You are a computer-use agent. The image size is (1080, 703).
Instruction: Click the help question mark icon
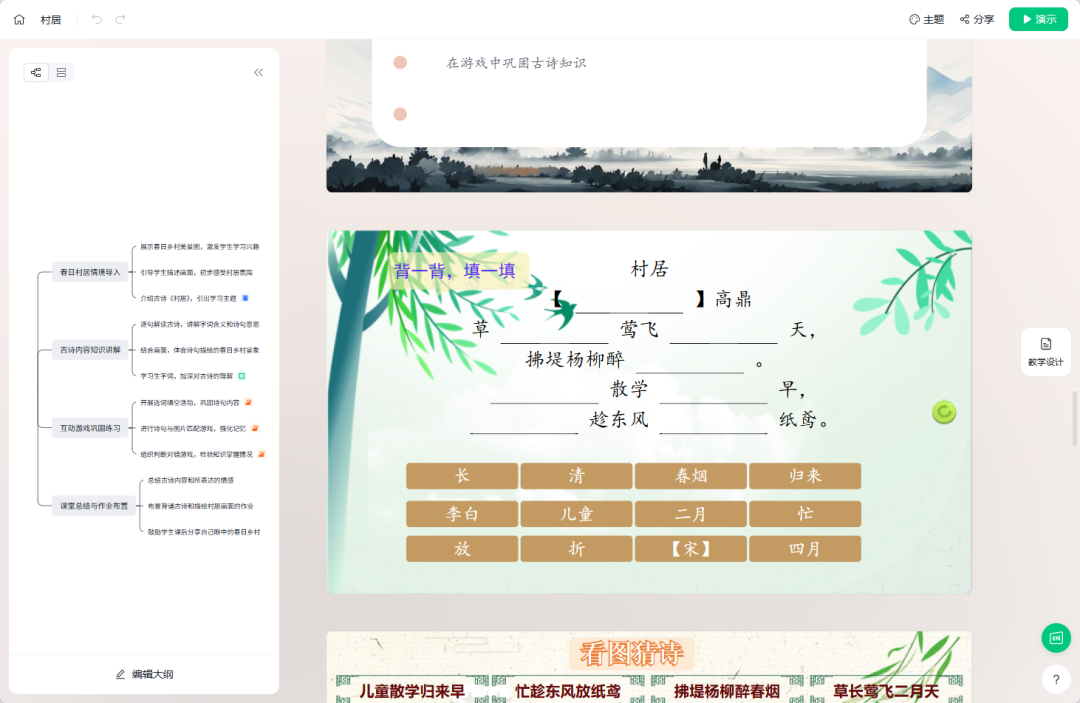pos(1056,679)
